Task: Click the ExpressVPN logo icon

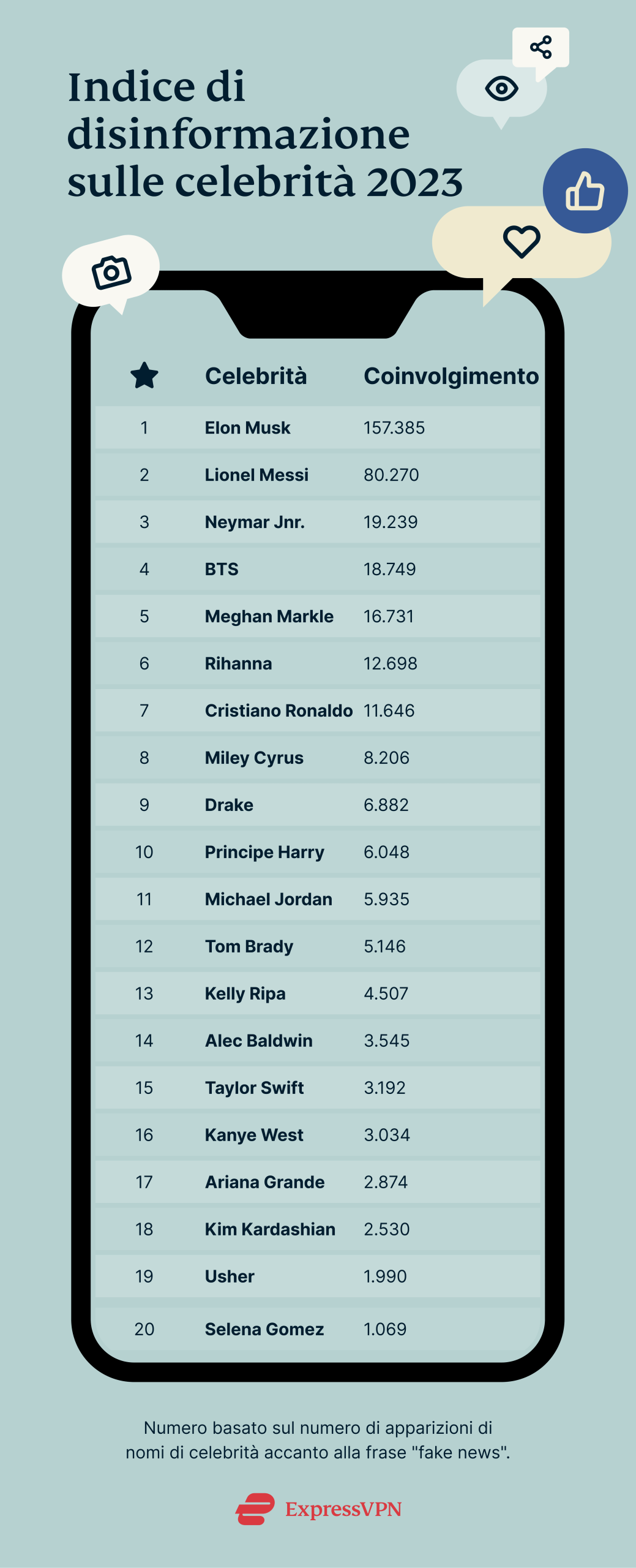Action: (255, 1509)
